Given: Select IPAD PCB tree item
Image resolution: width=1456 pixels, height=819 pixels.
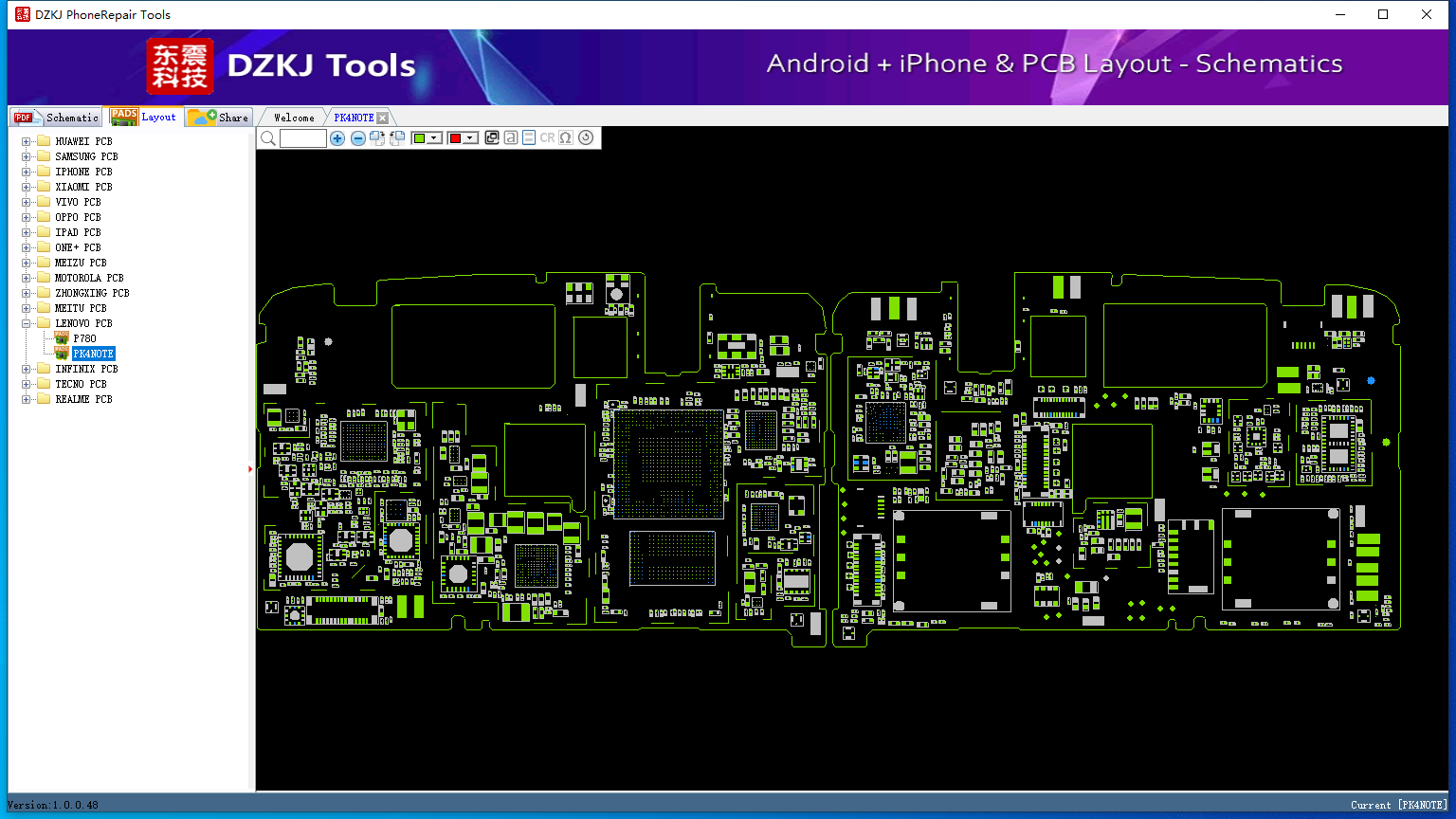Looking at the screenshot, I should [x=78, y=232].
